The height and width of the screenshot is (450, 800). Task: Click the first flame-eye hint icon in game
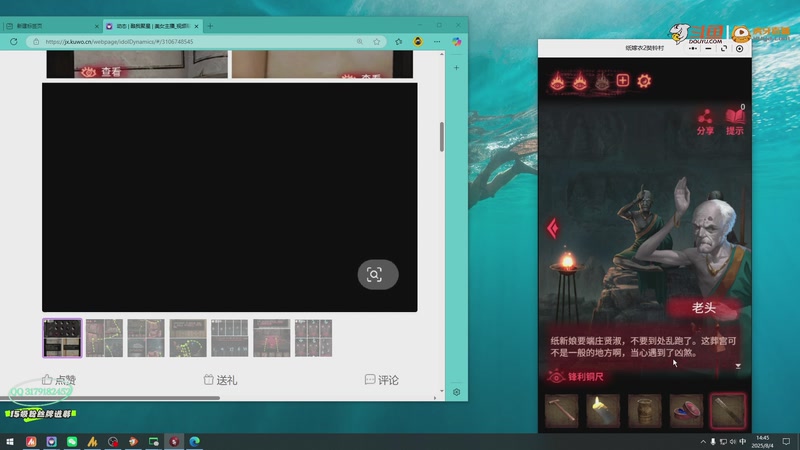[557, 81]
